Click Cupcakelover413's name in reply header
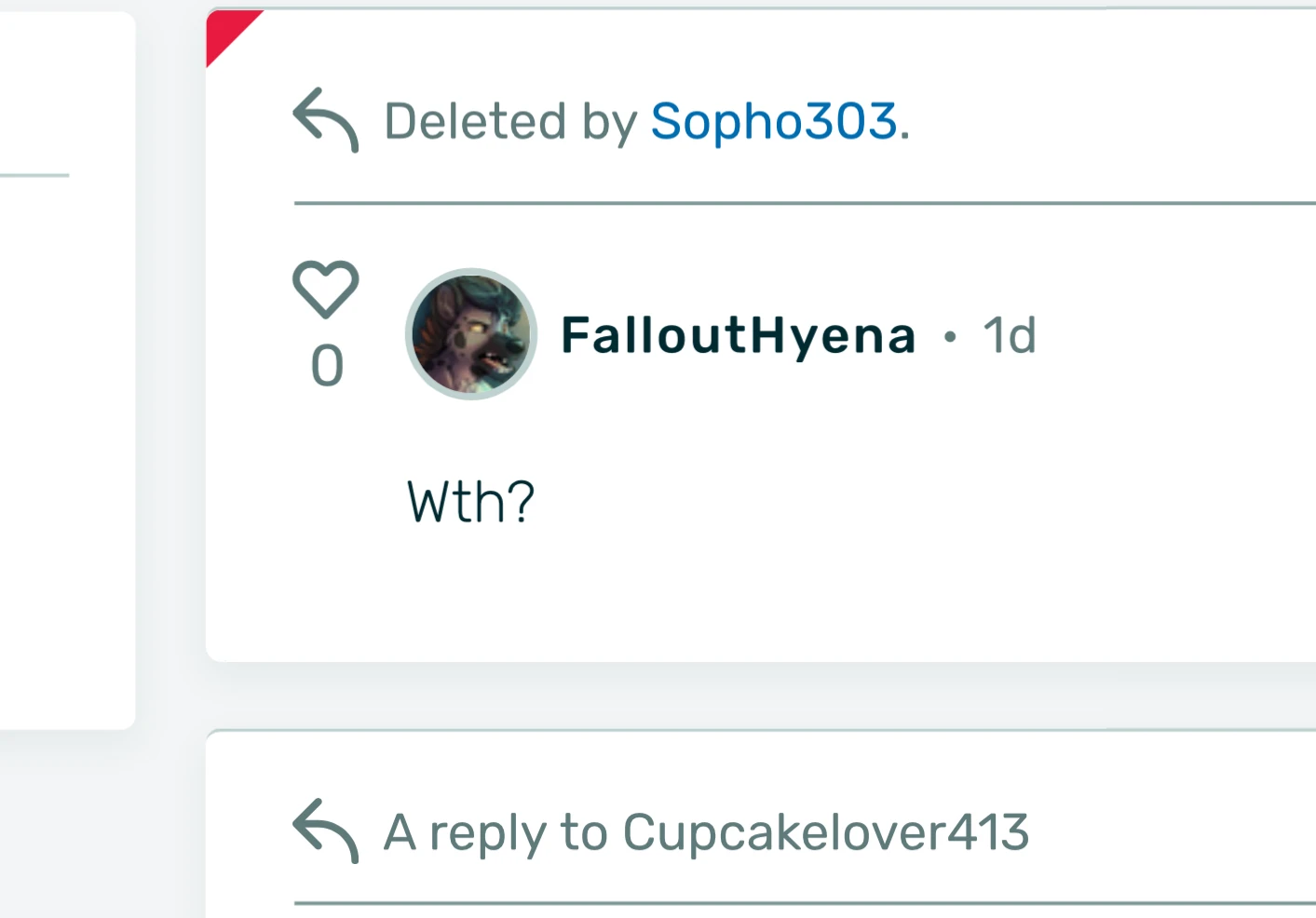 [826, 831]
